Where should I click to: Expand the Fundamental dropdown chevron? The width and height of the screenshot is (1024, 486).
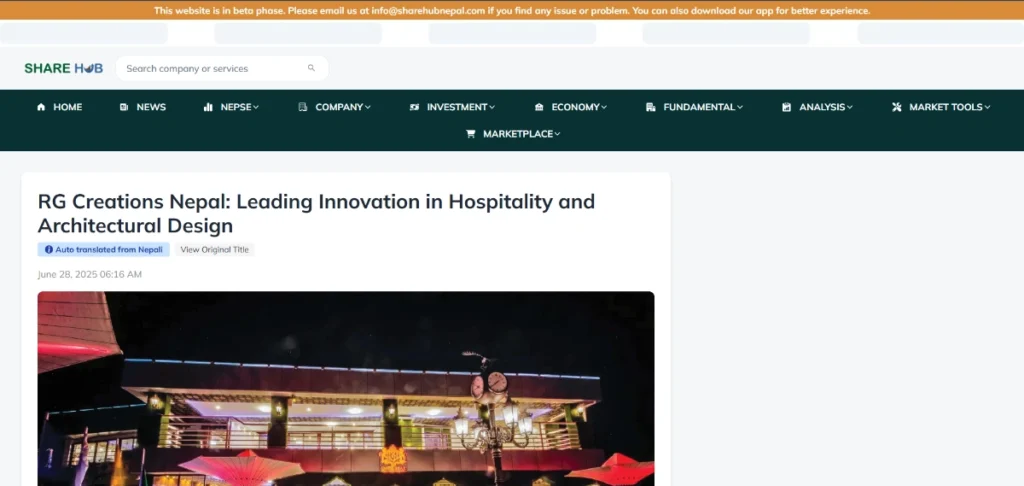pyautogui.click(x=740, y=107)
